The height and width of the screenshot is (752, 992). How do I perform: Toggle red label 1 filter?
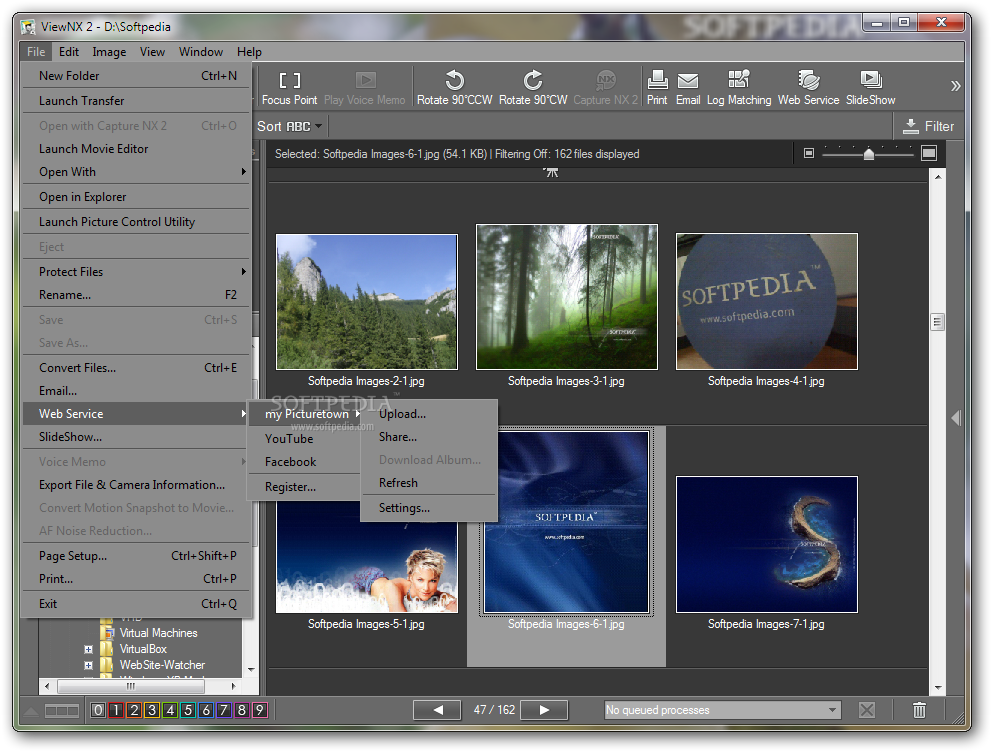[116, 710]
